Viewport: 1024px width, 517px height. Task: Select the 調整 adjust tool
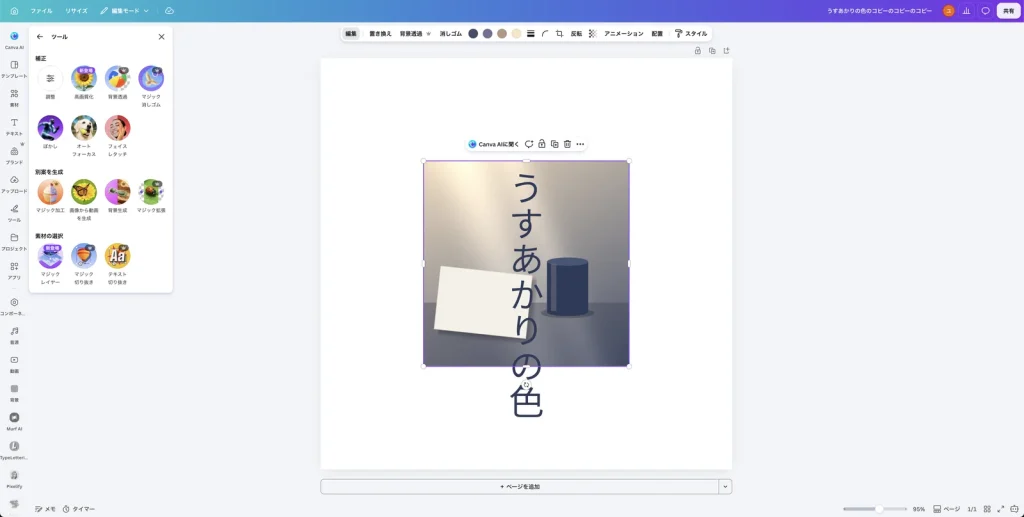click(x=50, y=83)
